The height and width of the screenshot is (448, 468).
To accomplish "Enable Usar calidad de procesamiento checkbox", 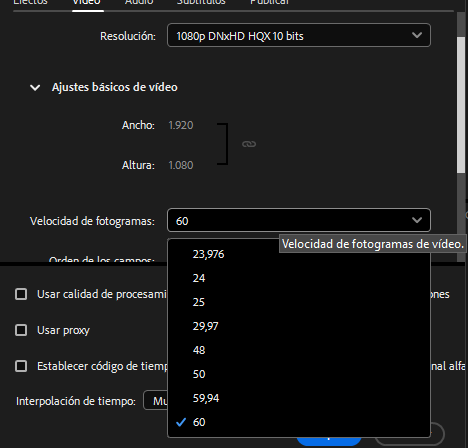I will pyautogui.click(x=21, y=294).
